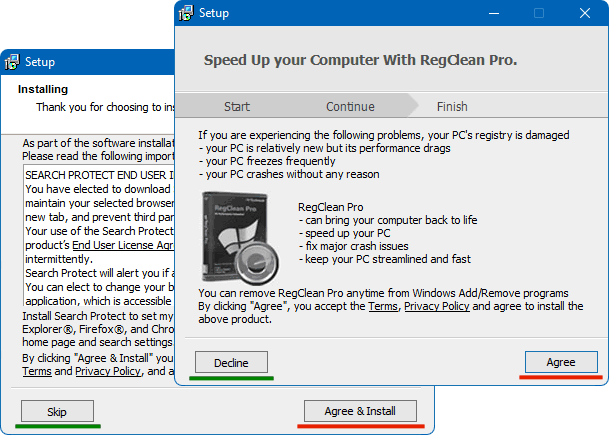Image resolution: width=609 pixels, height=435 pixels.
Task: Click Agree & Install in the back window
Action: pos(360,411)
